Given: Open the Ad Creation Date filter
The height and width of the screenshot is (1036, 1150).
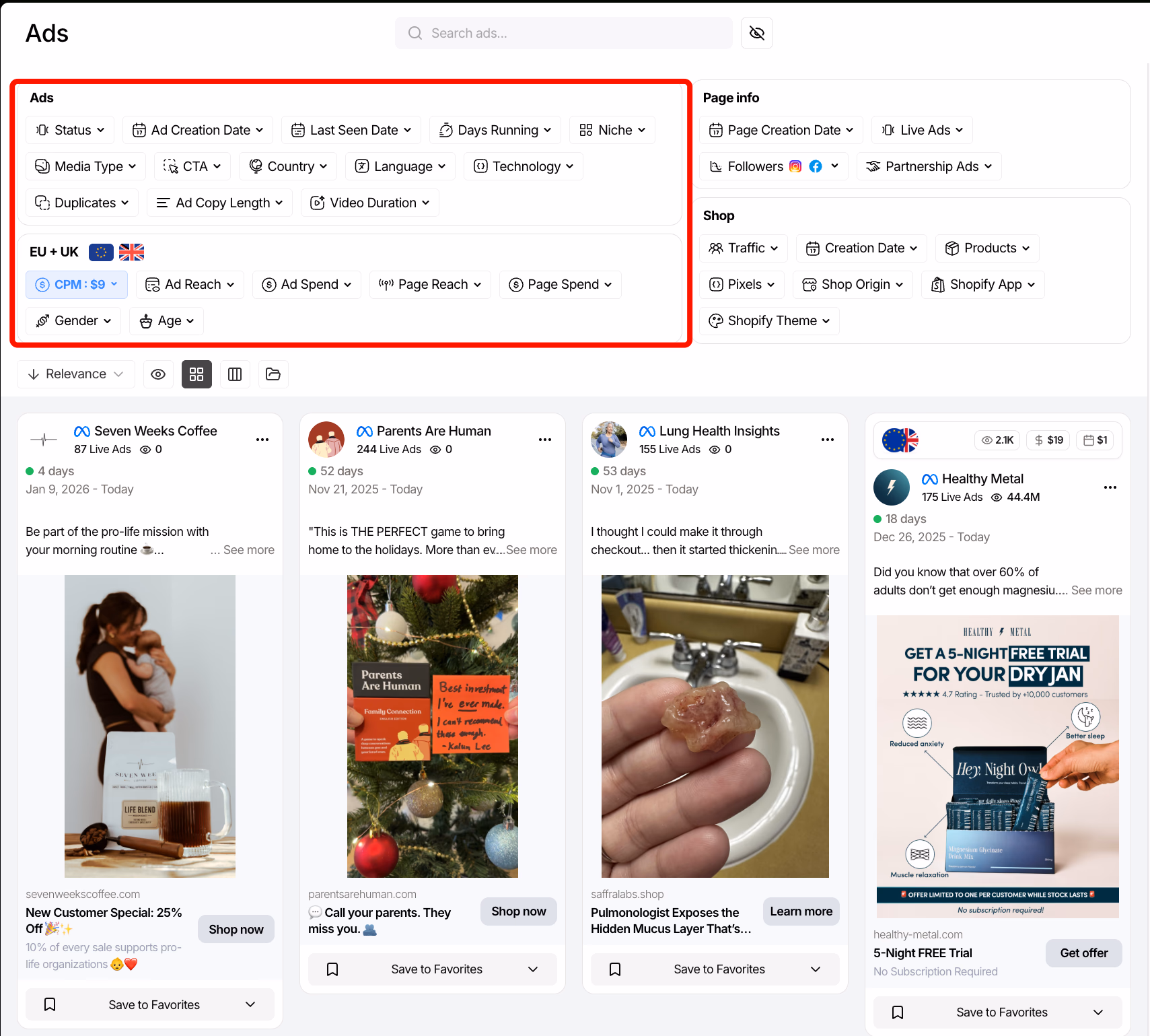Looking at the screenshot, I should [x=198, y=130].
